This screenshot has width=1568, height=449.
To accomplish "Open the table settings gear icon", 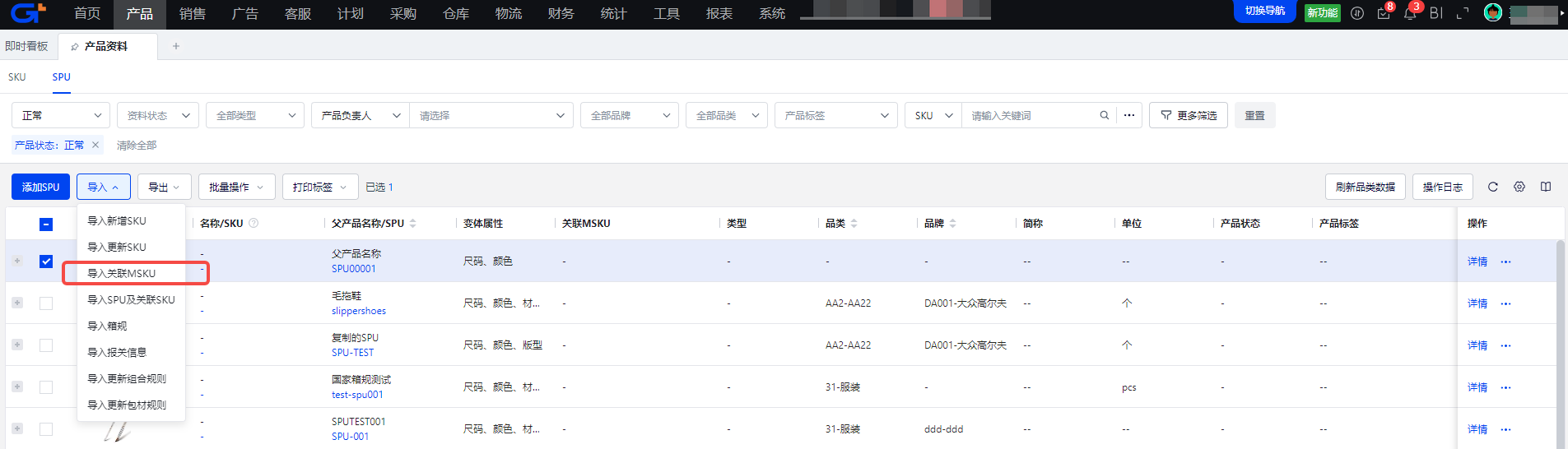I will point(1519,187).
